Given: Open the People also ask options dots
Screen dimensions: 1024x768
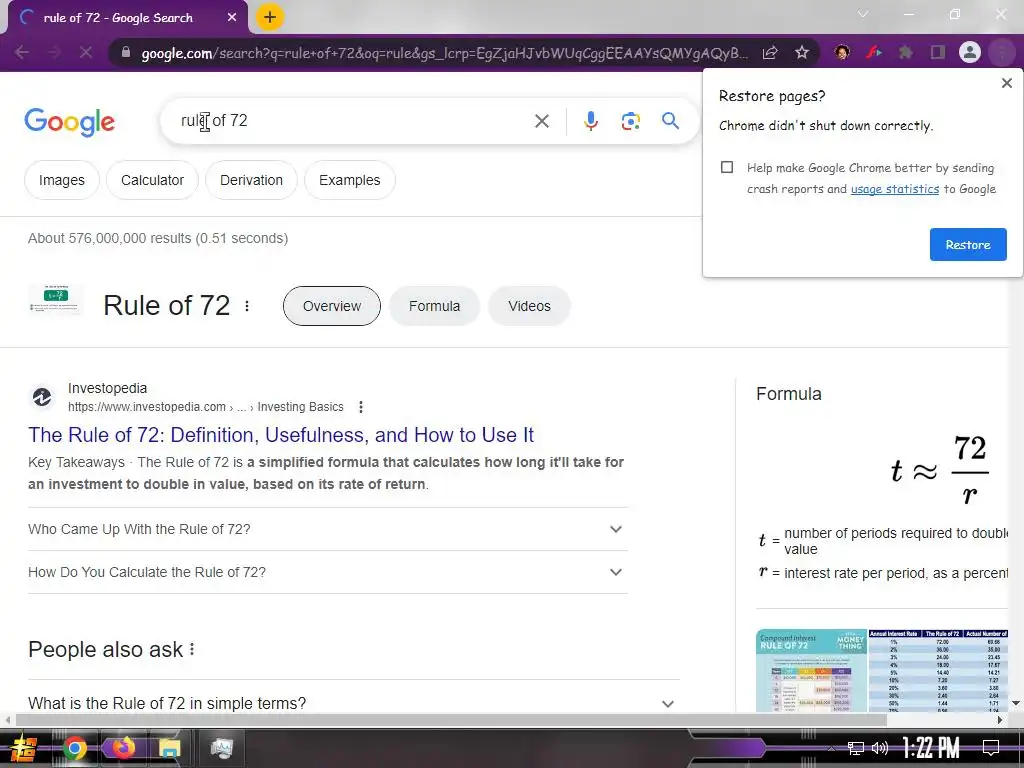Looking at the screenshot, I should (x=192, y=649).
